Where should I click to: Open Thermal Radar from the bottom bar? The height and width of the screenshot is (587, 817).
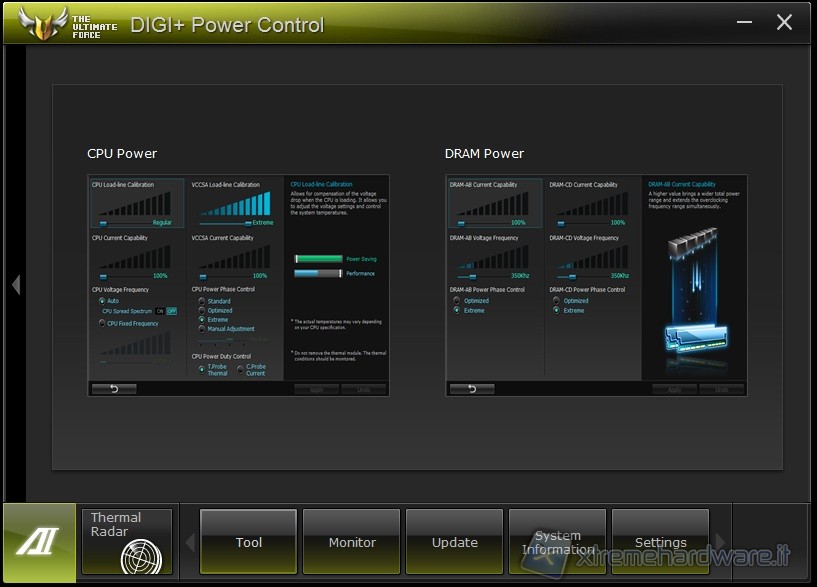pos(127,542)
